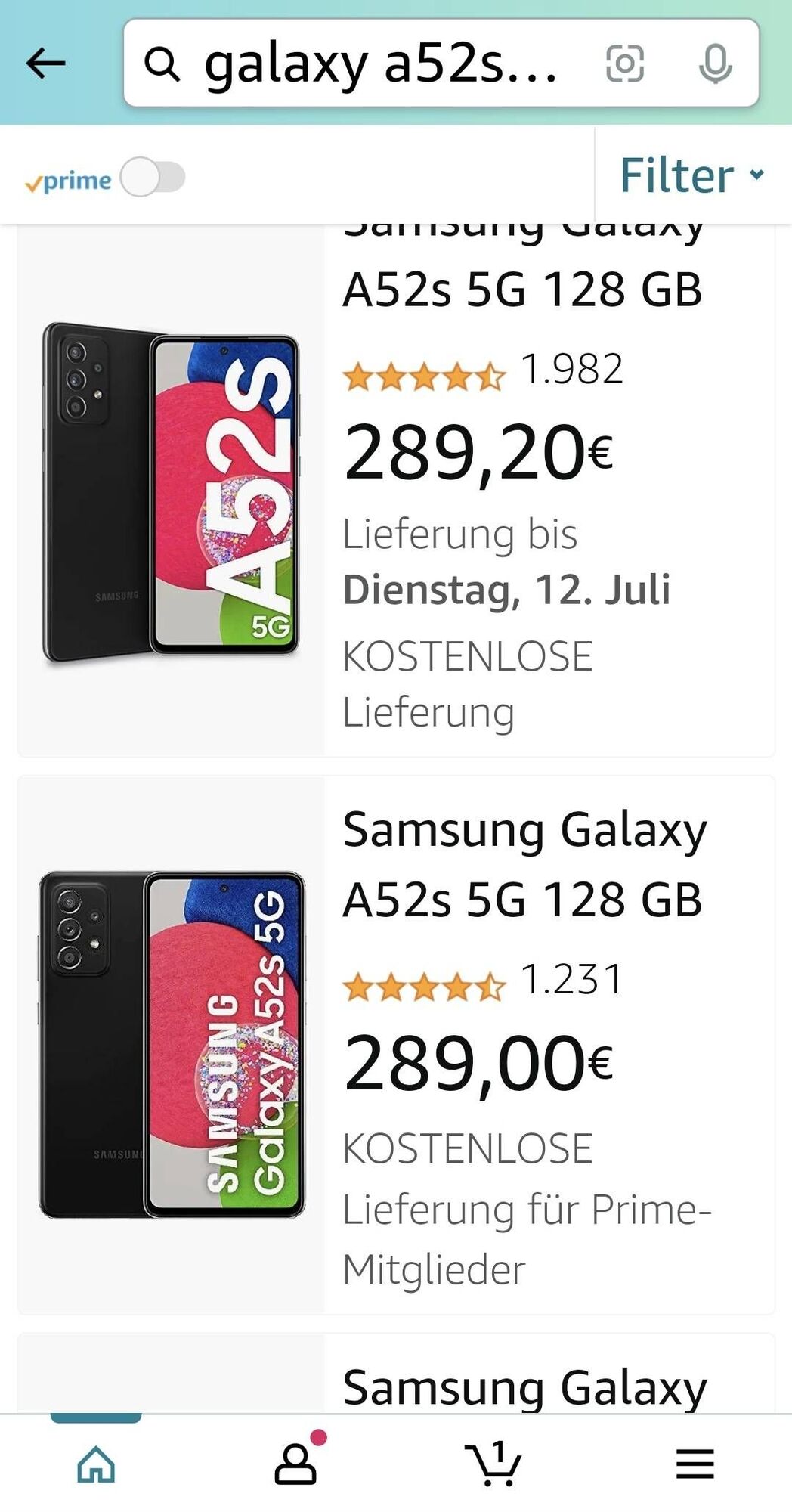Open camera lens visual search
The height and width of the screenshot is (1512, 792).
[625, 64]
